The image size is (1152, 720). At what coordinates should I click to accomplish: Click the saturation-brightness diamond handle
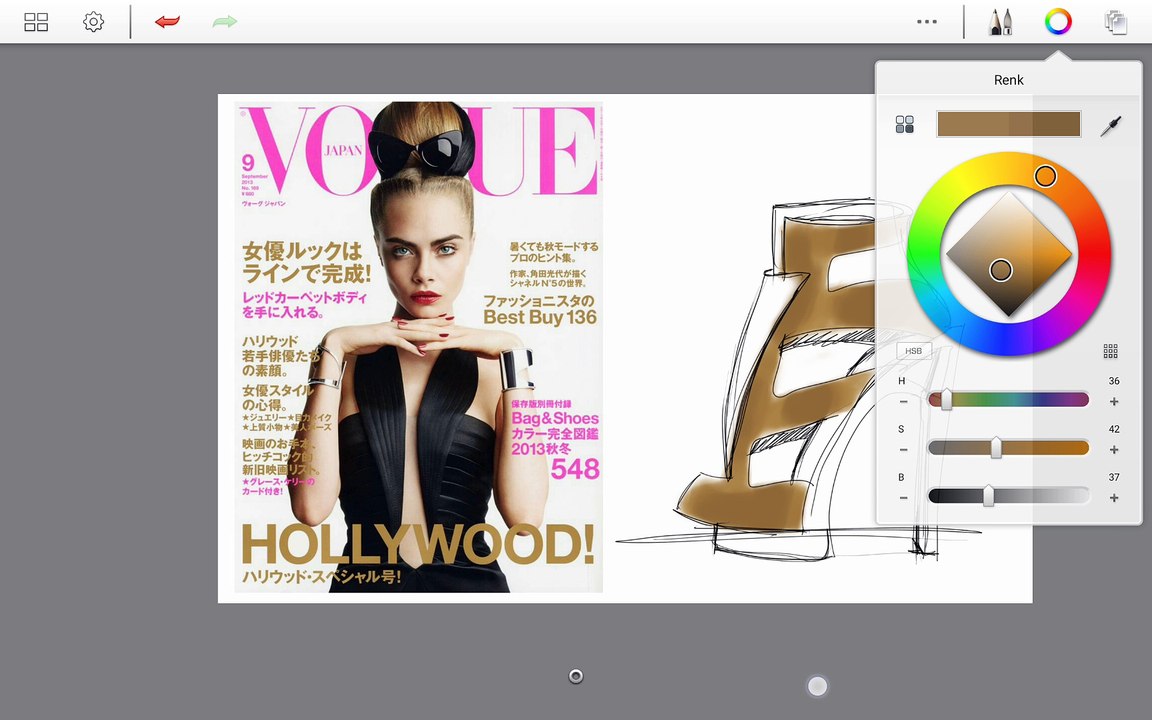pyautogui.click(x=1001, y=270)
